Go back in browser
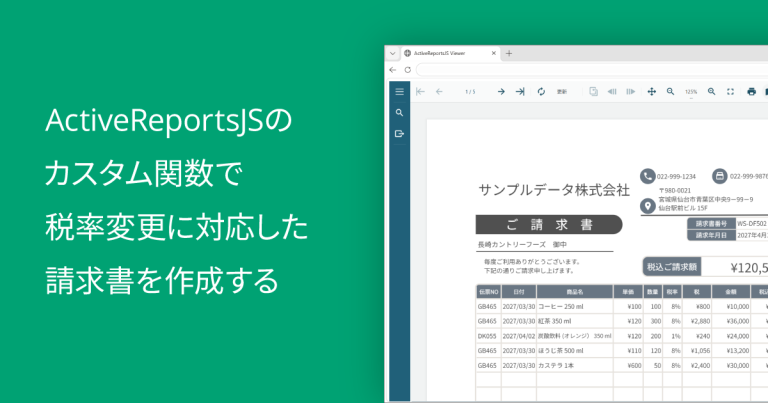The width and height of the screenshot is (768, 403). point(392,70)
